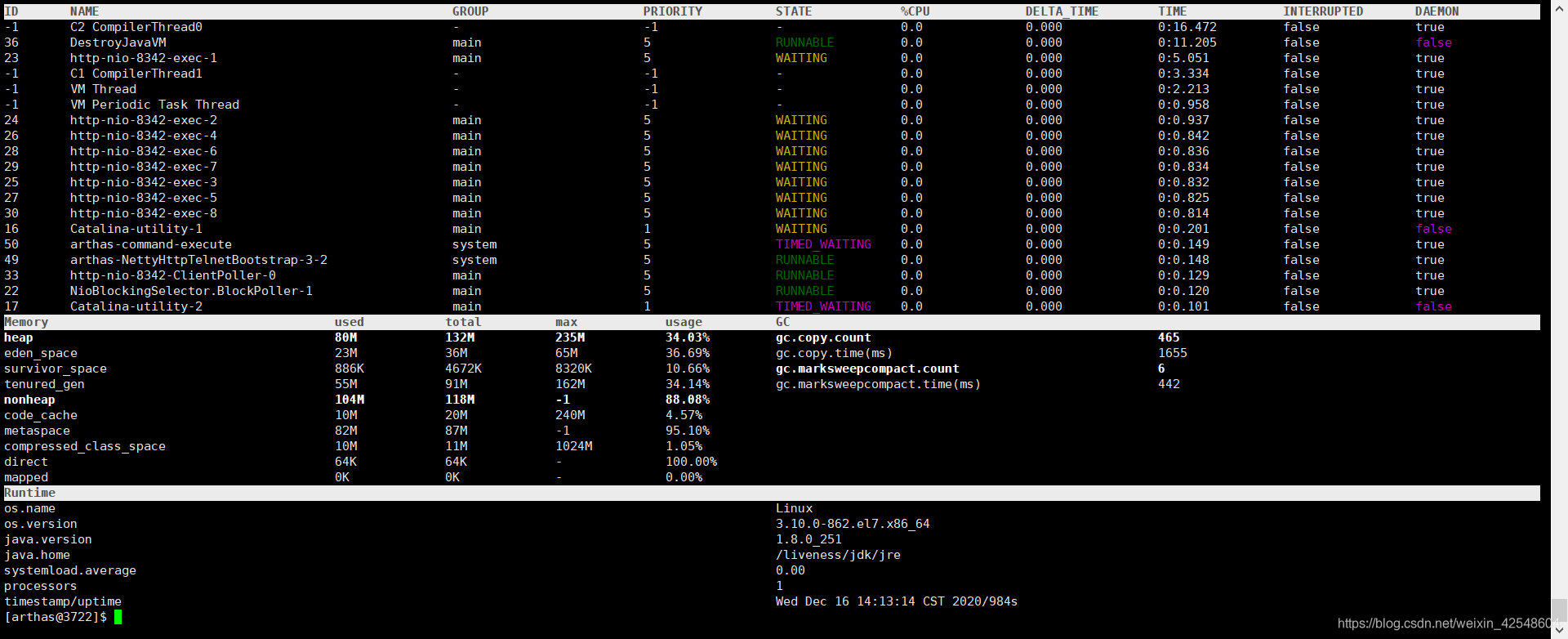Click the survivor_space row label
Viewport: 1568px width, 639px height.
[56, 369]
